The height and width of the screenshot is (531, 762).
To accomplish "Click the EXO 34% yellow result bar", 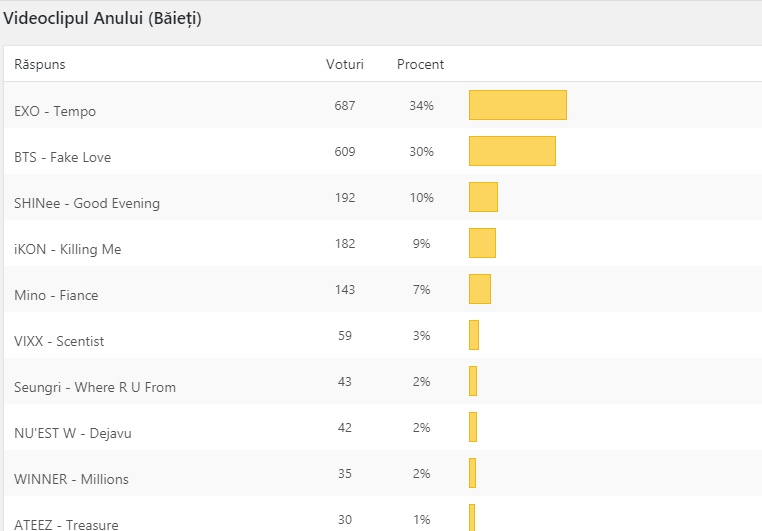I will coord(518,105).
